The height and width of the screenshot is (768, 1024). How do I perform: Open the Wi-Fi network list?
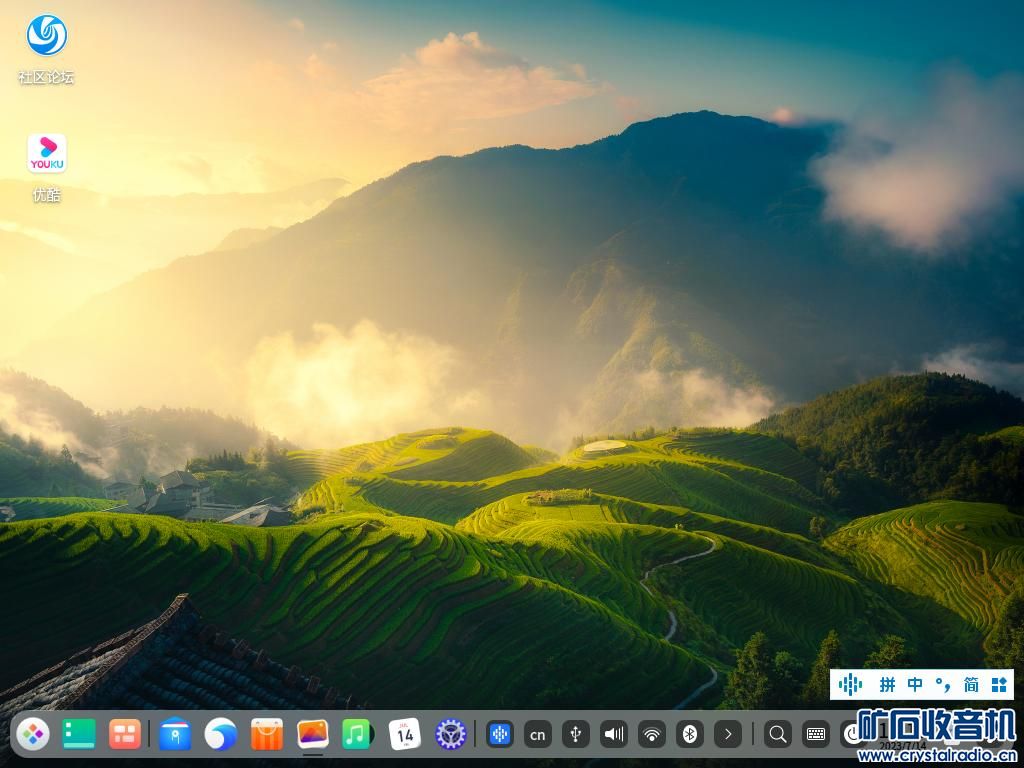click(x=652, y=735)
